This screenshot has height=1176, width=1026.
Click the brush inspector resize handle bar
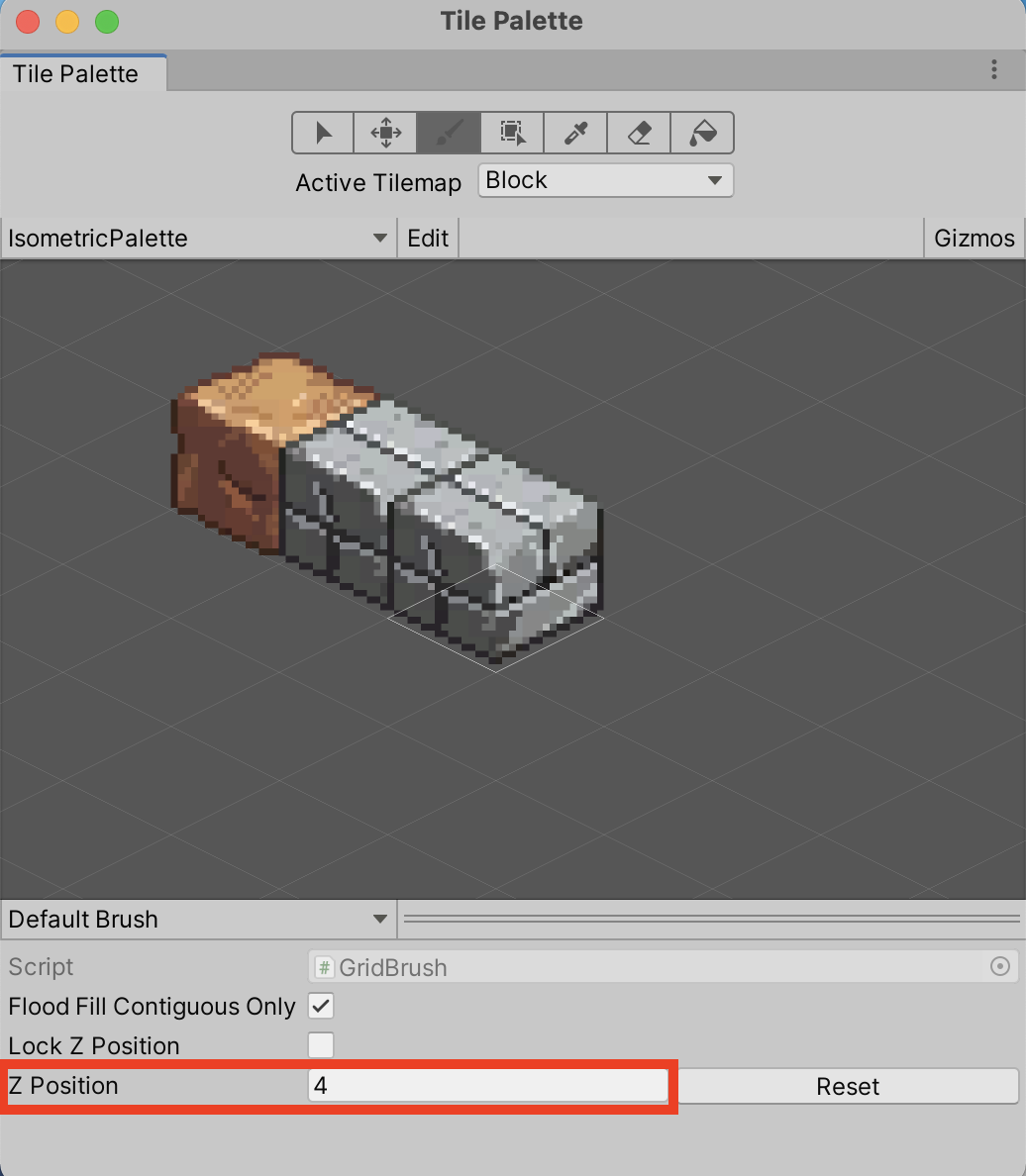click(x=711, y=919)
